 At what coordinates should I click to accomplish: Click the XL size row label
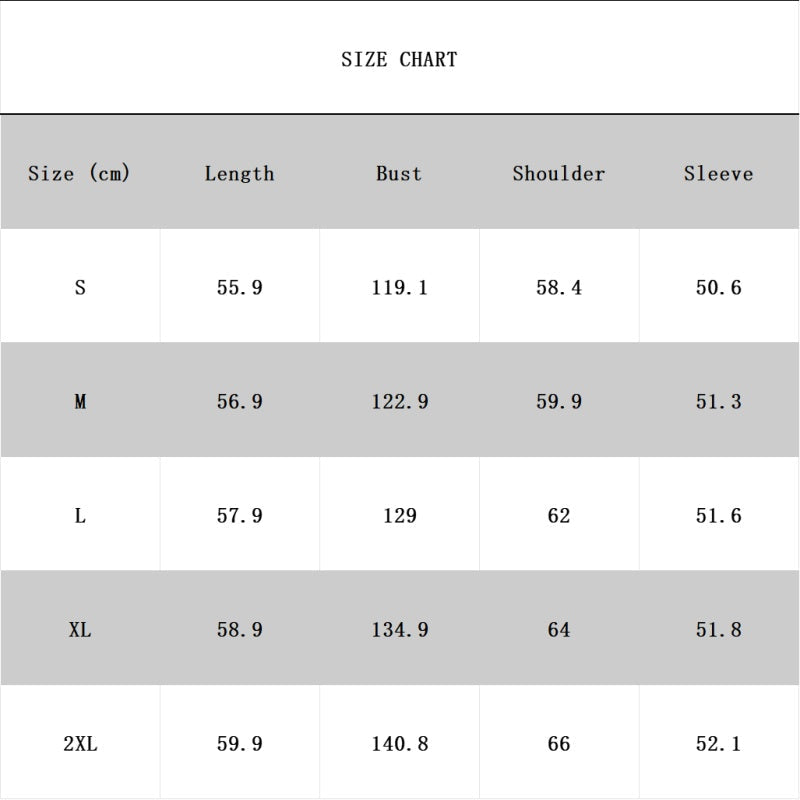point(80,630)
